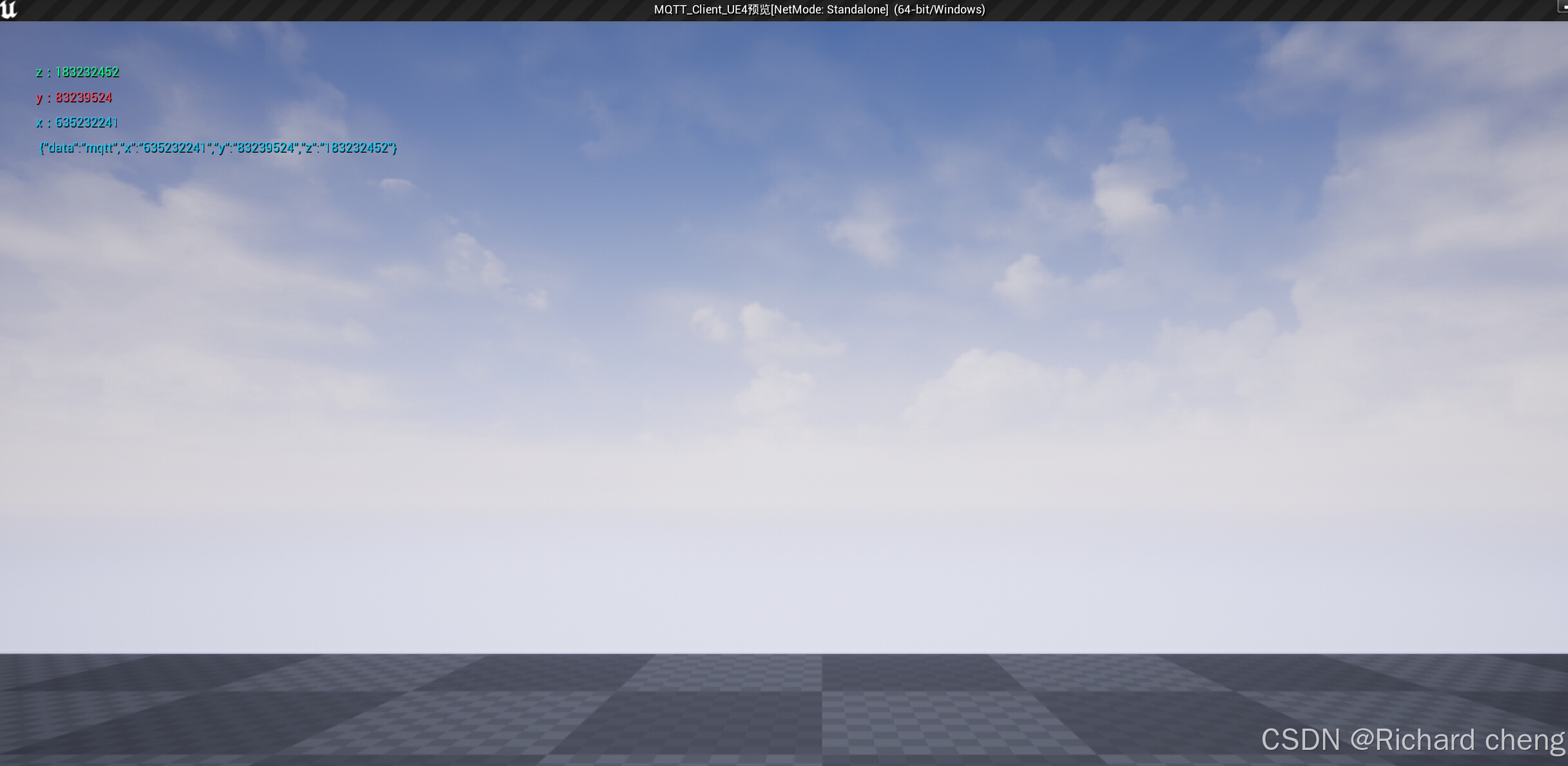Click the green z : 183232452 debug line

click(x=77, y=72)
